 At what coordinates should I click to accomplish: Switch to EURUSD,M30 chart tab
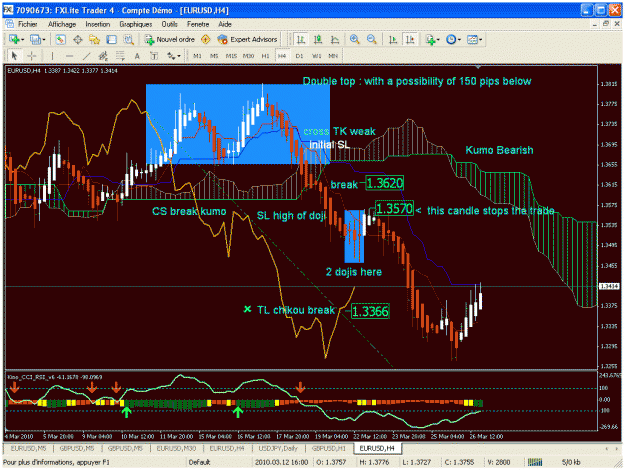coord(176,448)
